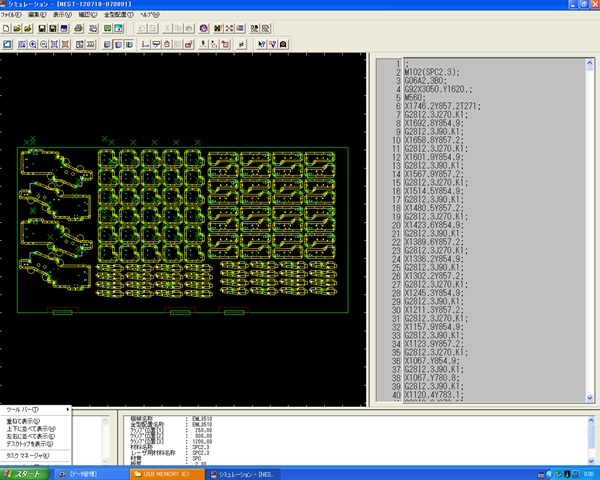The image size is (600, 480).
Task: Expand the ツール バー(T) submenu
Action: click(x=36, y=410)
